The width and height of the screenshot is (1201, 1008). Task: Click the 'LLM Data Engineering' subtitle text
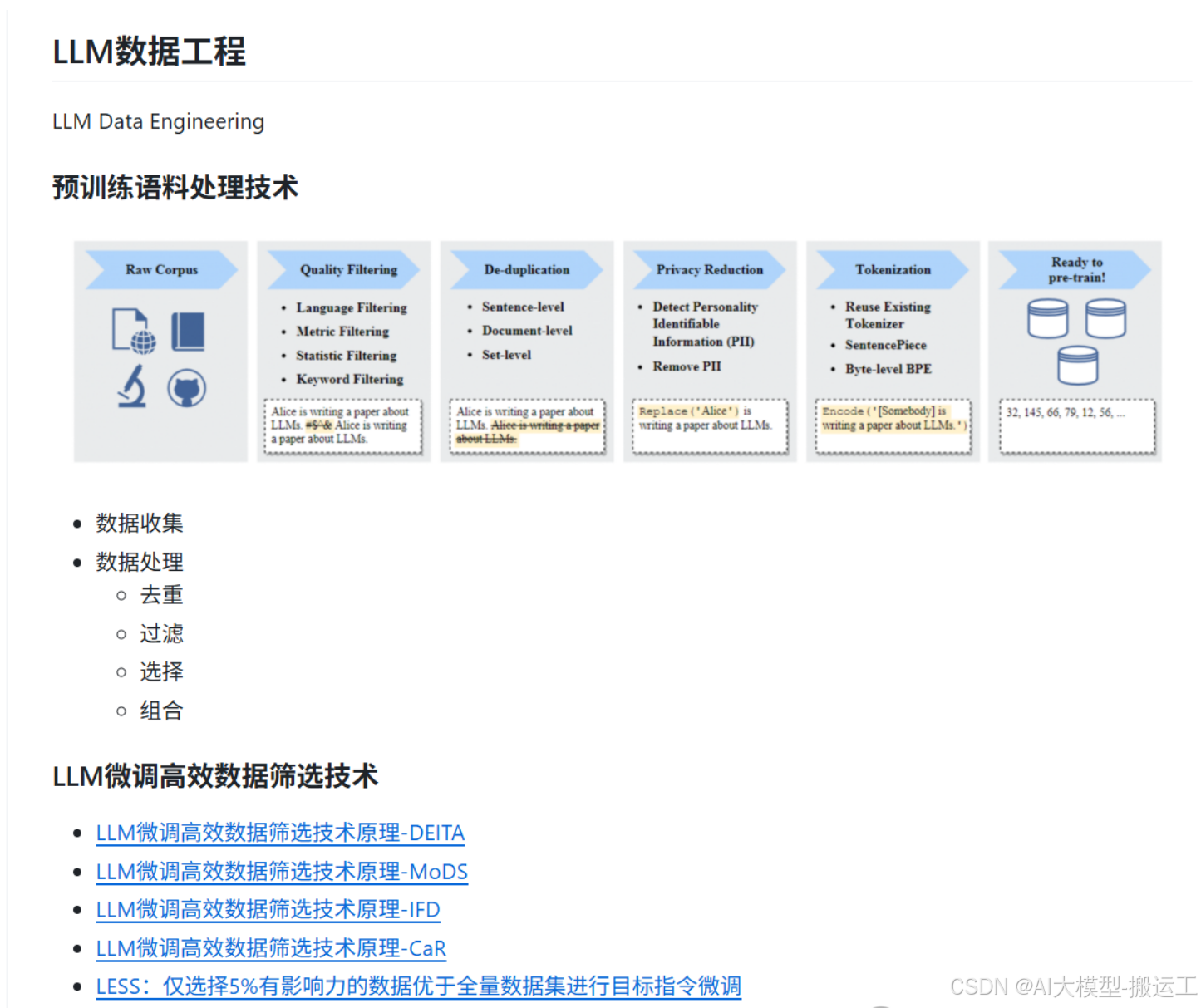click(x=158, y=121)
